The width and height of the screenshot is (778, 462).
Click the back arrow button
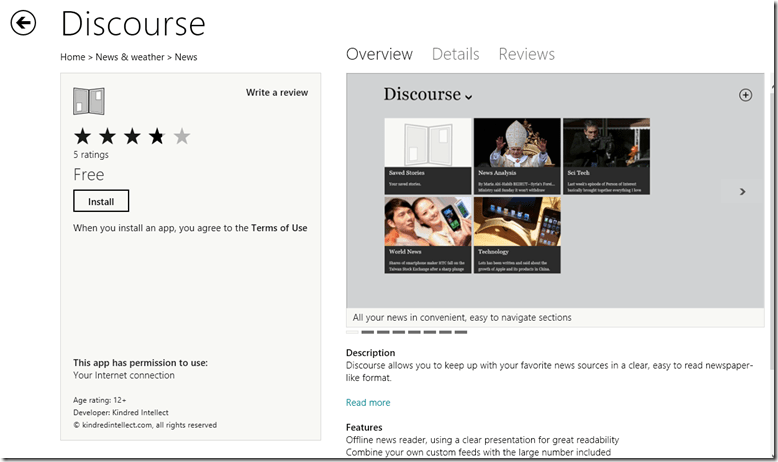click(23, 23)
